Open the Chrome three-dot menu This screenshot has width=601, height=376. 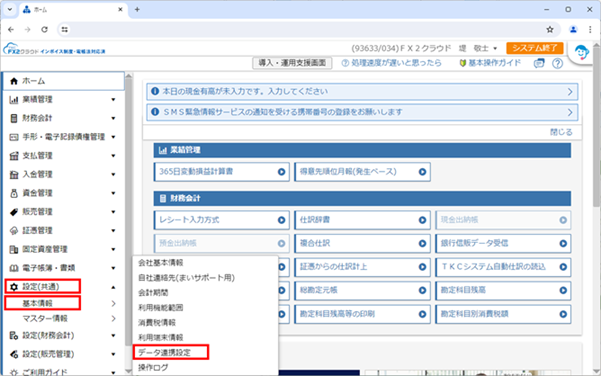click(590, 30)
